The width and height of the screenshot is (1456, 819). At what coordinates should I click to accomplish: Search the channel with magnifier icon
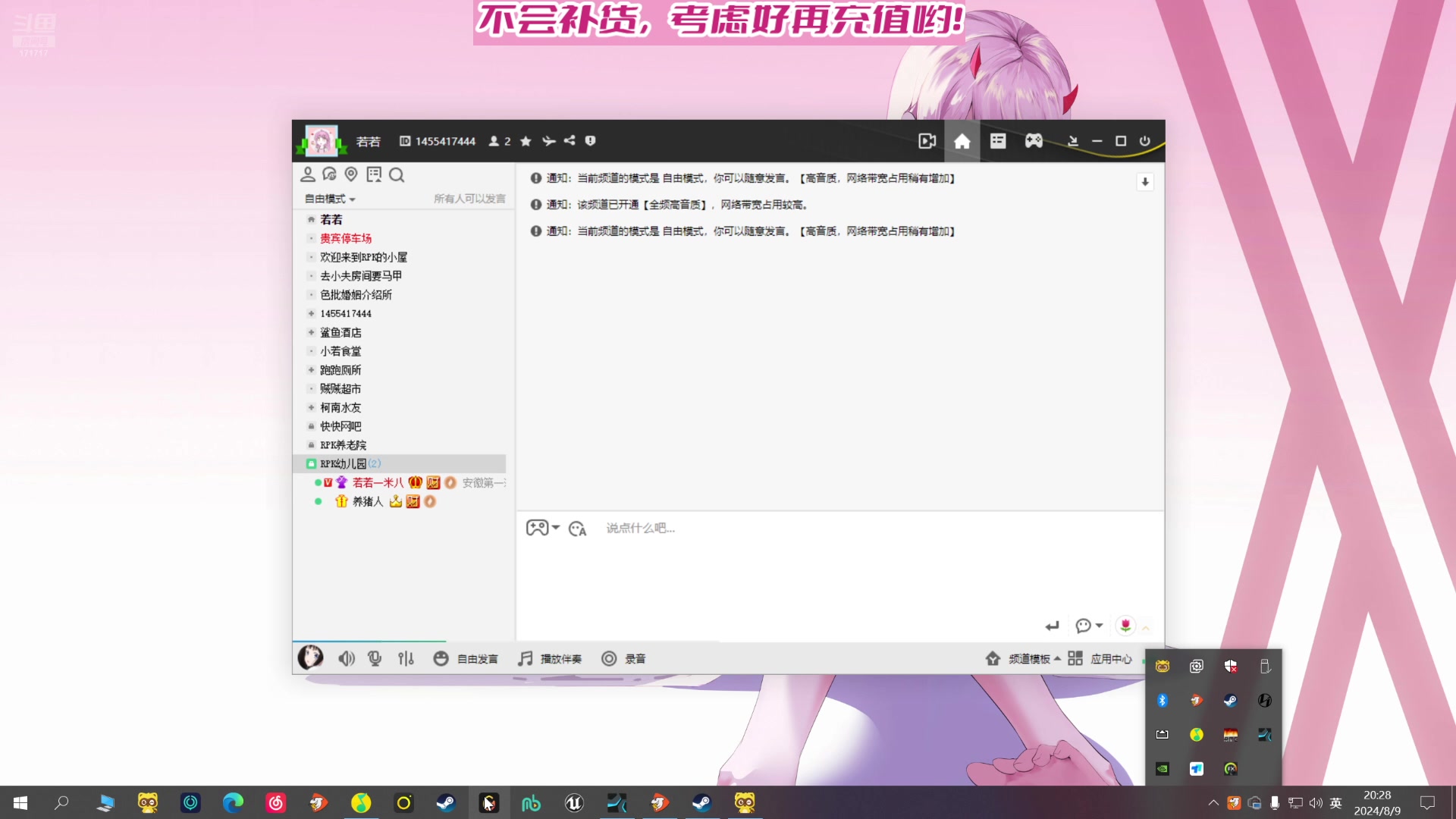click(397, 175)
